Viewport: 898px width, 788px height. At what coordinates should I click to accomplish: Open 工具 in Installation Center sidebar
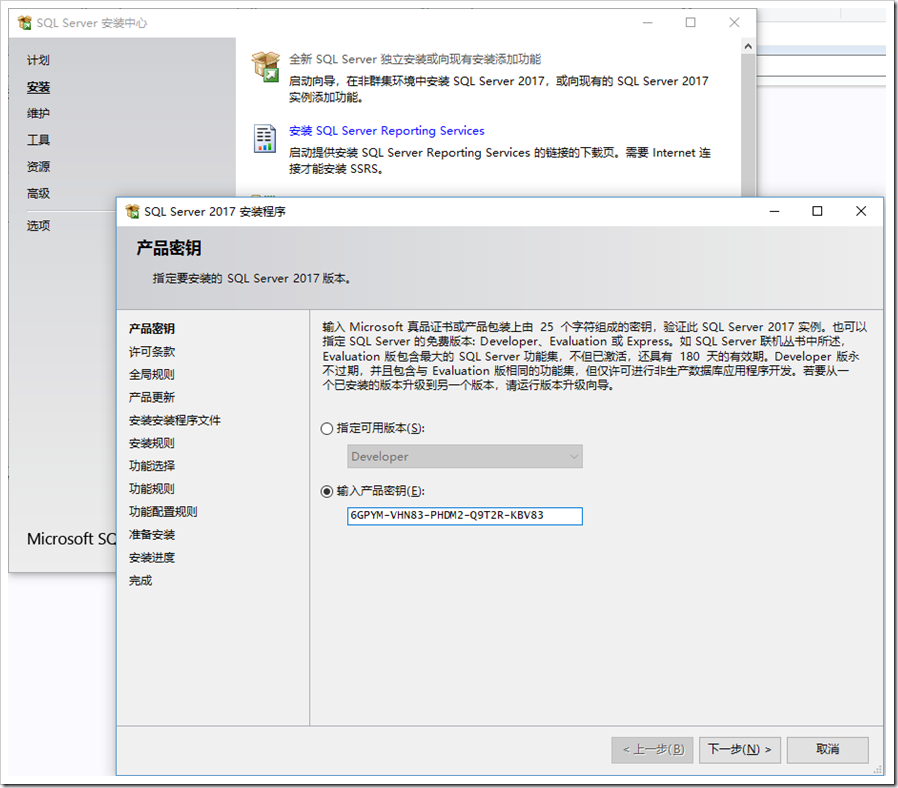[38, 140]
